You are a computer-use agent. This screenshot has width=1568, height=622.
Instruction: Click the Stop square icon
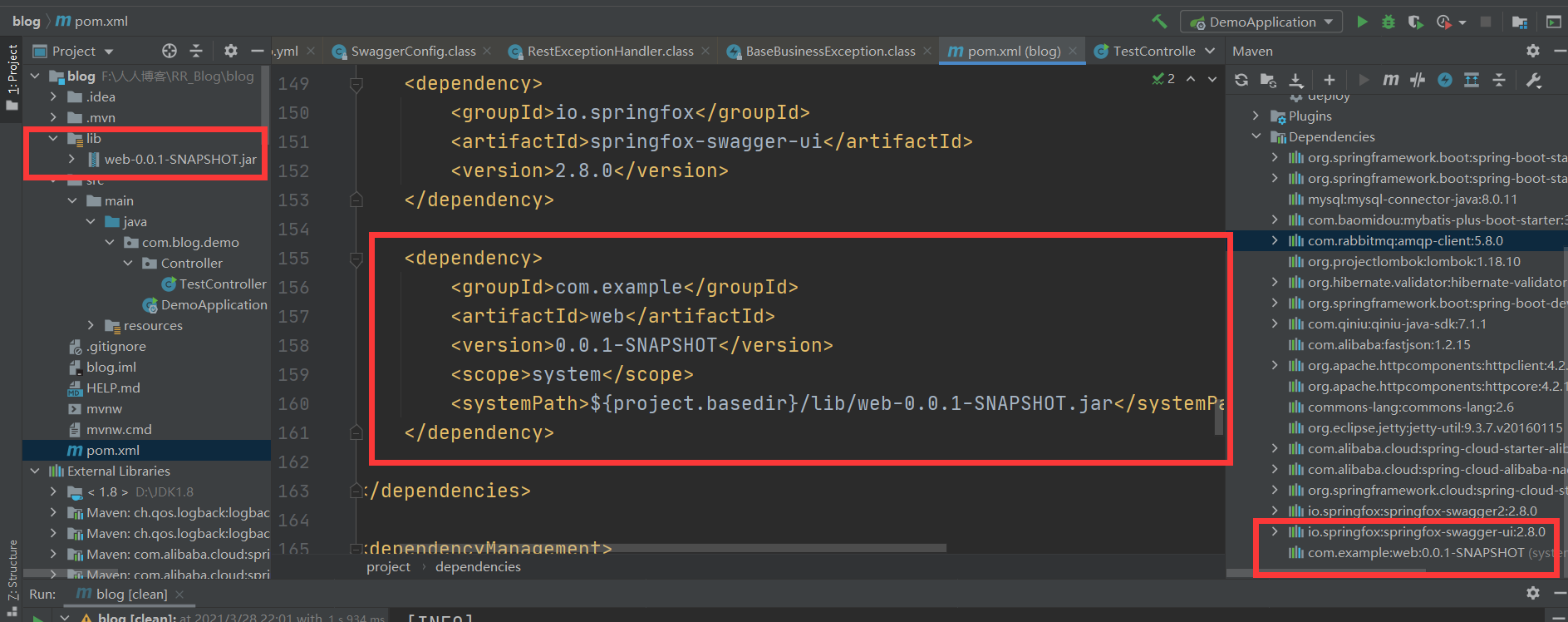tap(1486, 22)
